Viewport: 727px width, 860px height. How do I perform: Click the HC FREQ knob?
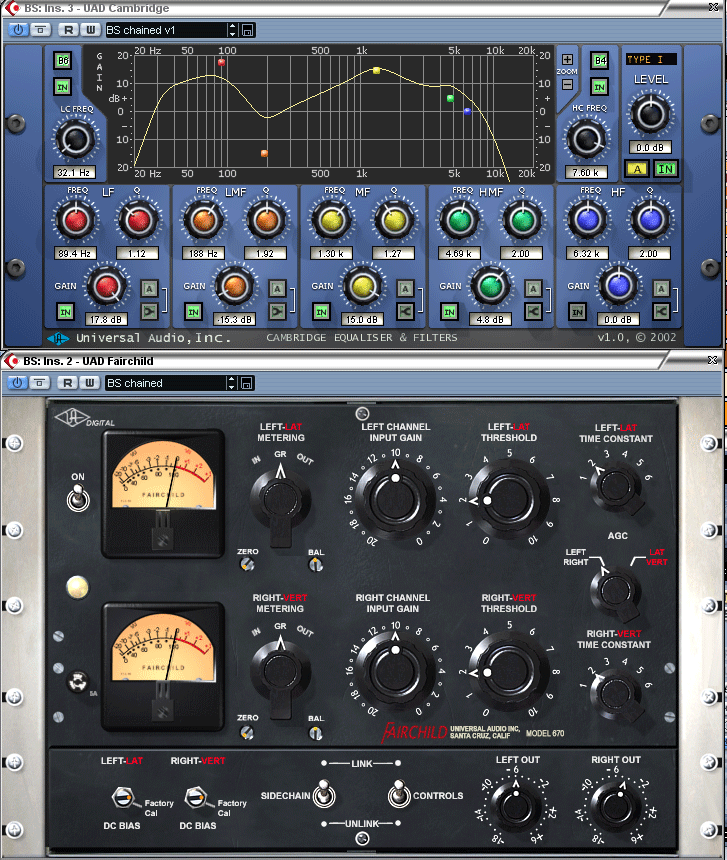pyautogui.click(x=586, y=139)
